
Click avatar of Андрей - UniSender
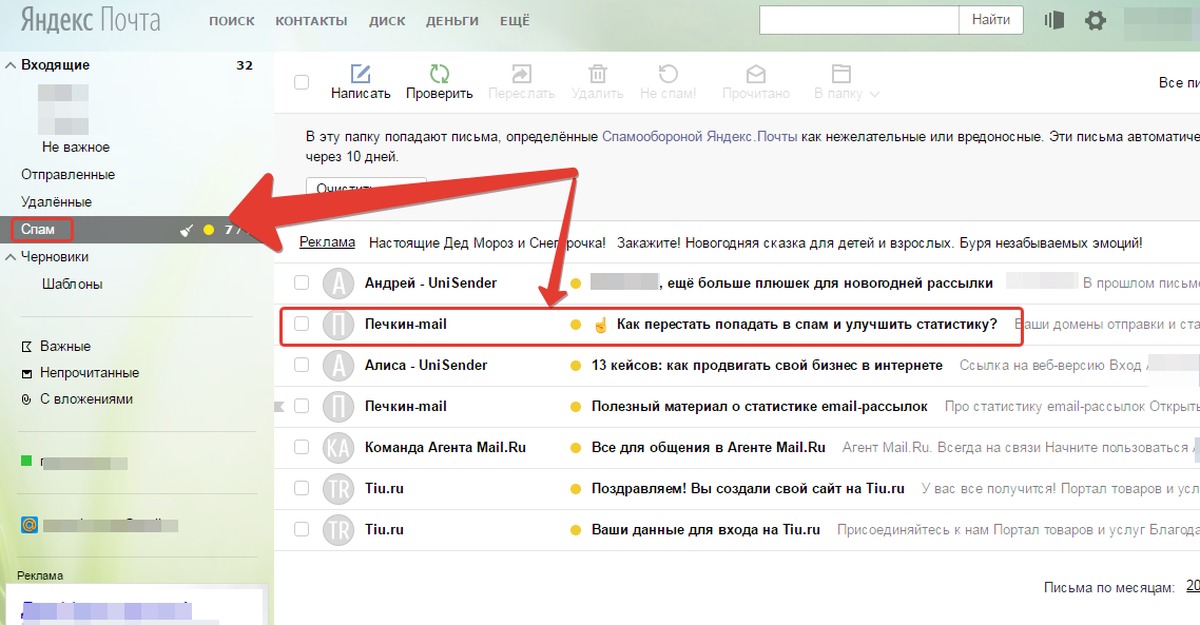tap(339, 283)
